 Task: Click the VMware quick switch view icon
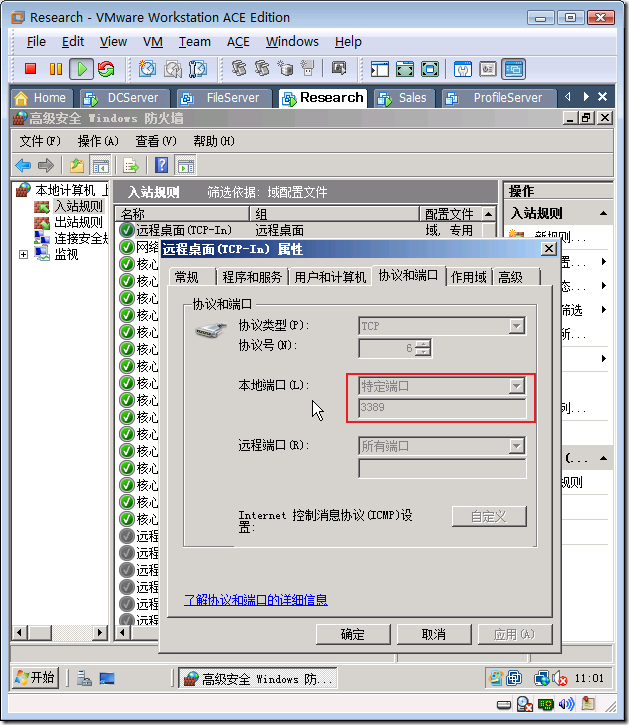pos(405,69)
